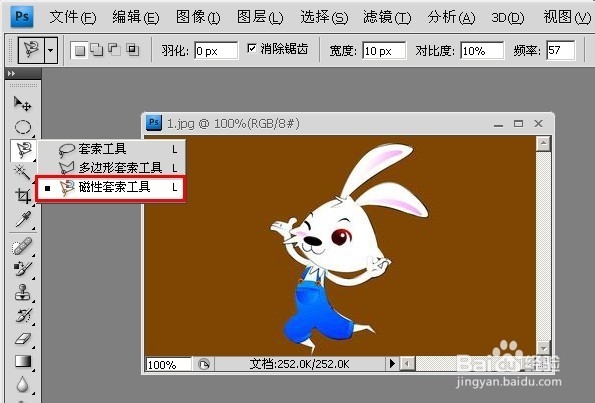
Task: Choose Intersect with Selection mode icon
Action: pyautogui.click(x=132, y=50)
